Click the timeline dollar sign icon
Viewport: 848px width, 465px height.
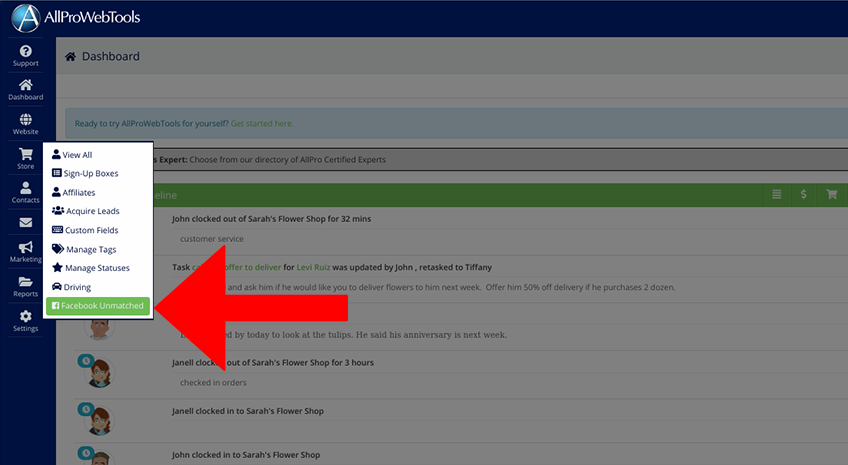coord(804,194)
